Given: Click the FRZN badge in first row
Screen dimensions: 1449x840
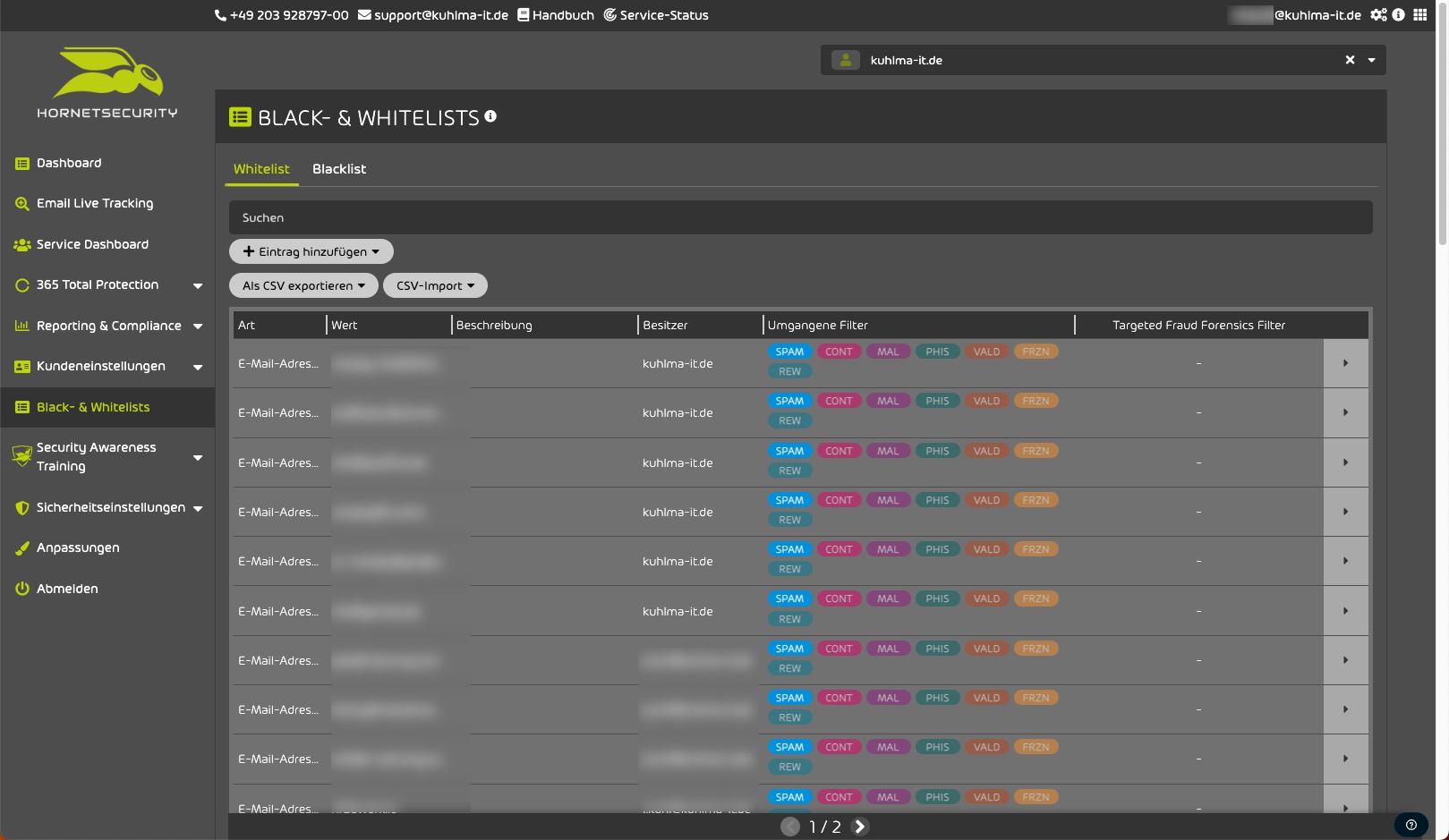Looking at the screenshot, I should click(1036, 352).
